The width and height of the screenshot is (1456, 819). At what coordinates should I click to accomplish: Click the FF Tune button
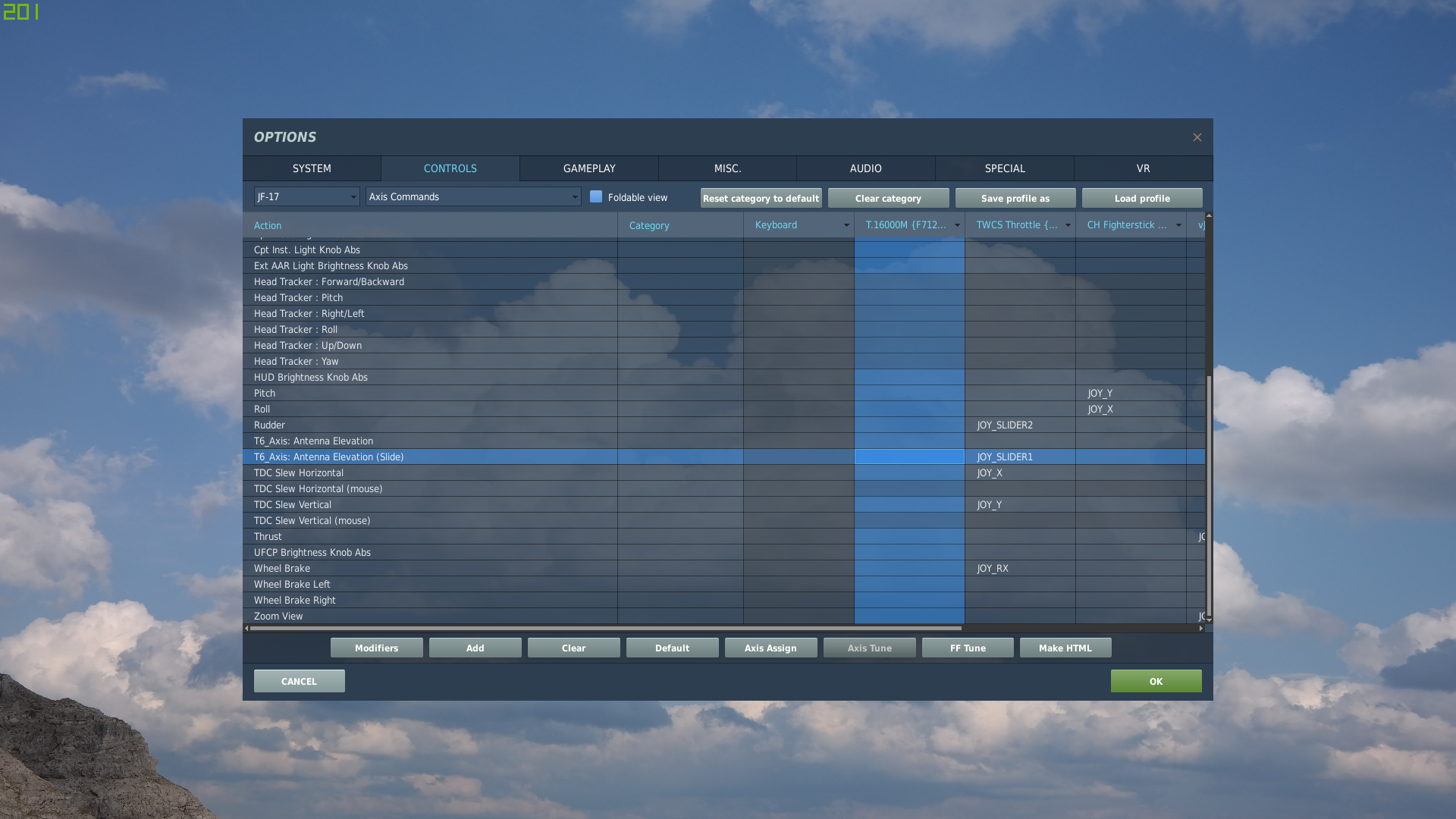(968, 648)
